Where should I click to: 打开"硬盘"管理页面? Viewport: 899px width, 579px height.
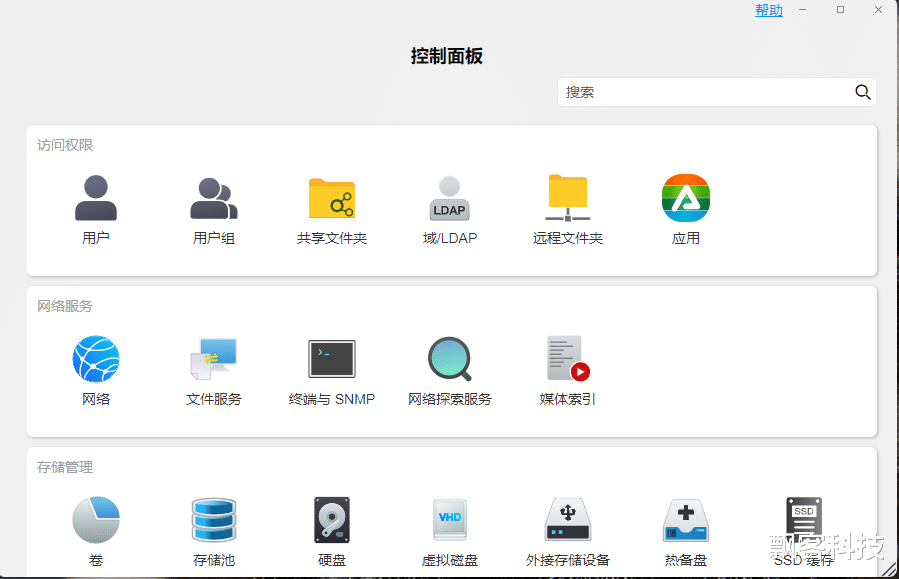coord(331,520)
